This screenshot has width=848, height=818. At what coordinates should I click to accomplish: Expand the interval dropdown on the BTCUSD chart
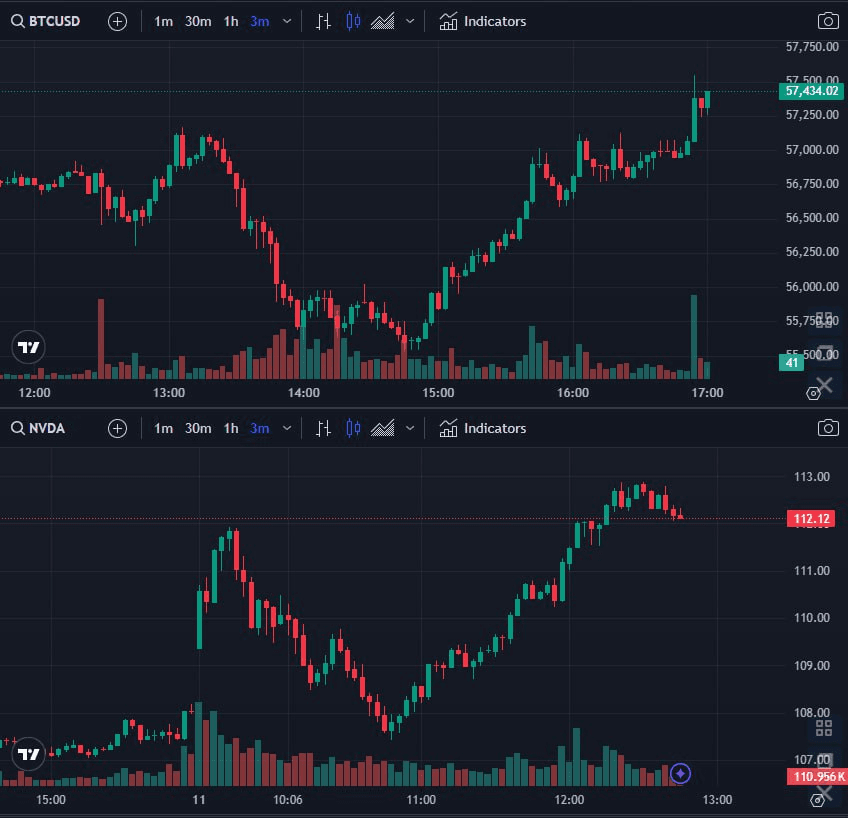287,22
